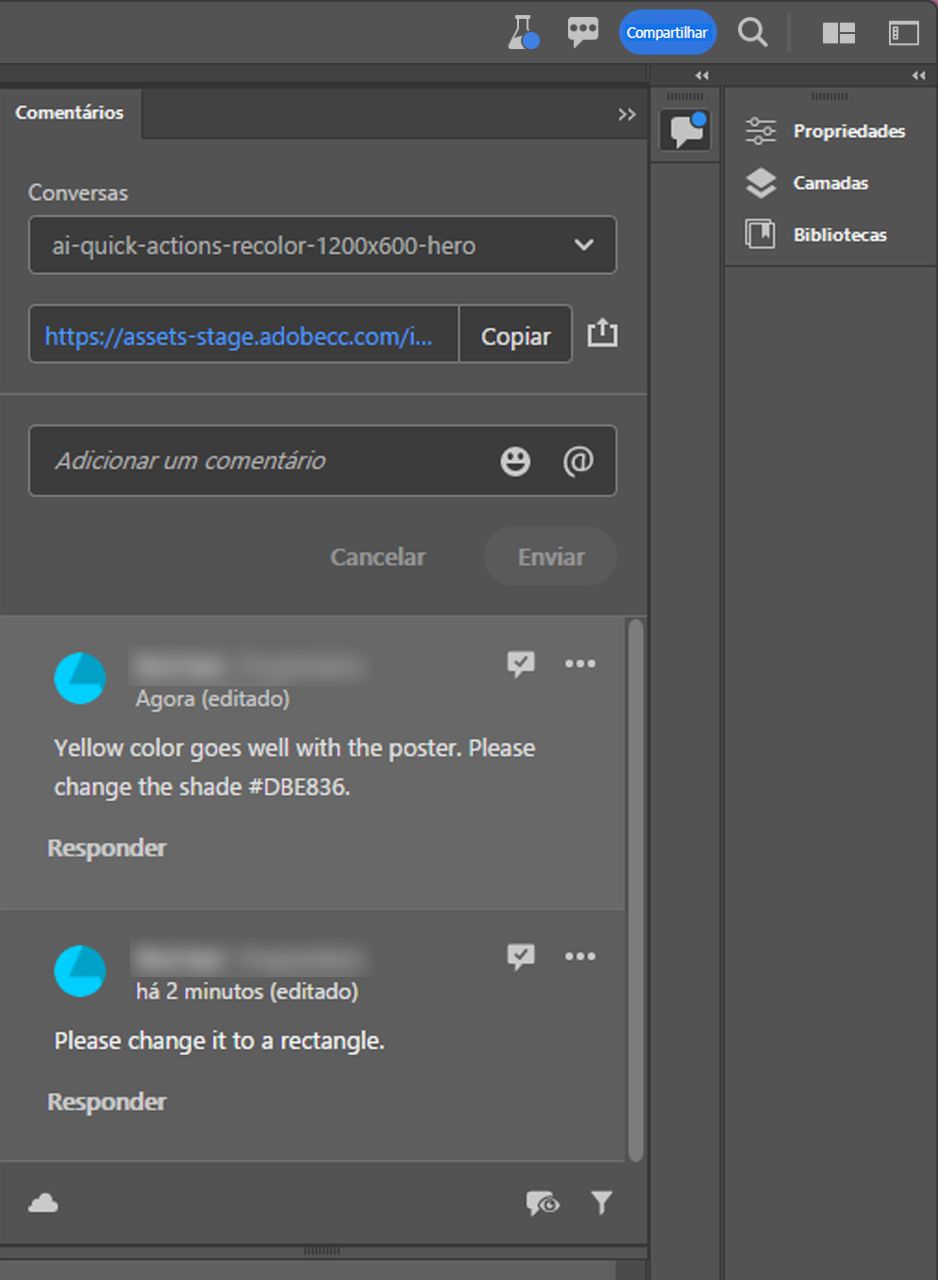The height and width of the screenshot is (1280, 938).
Task: Click the Propriedades sliders icon
Action: tap(761, 131)
